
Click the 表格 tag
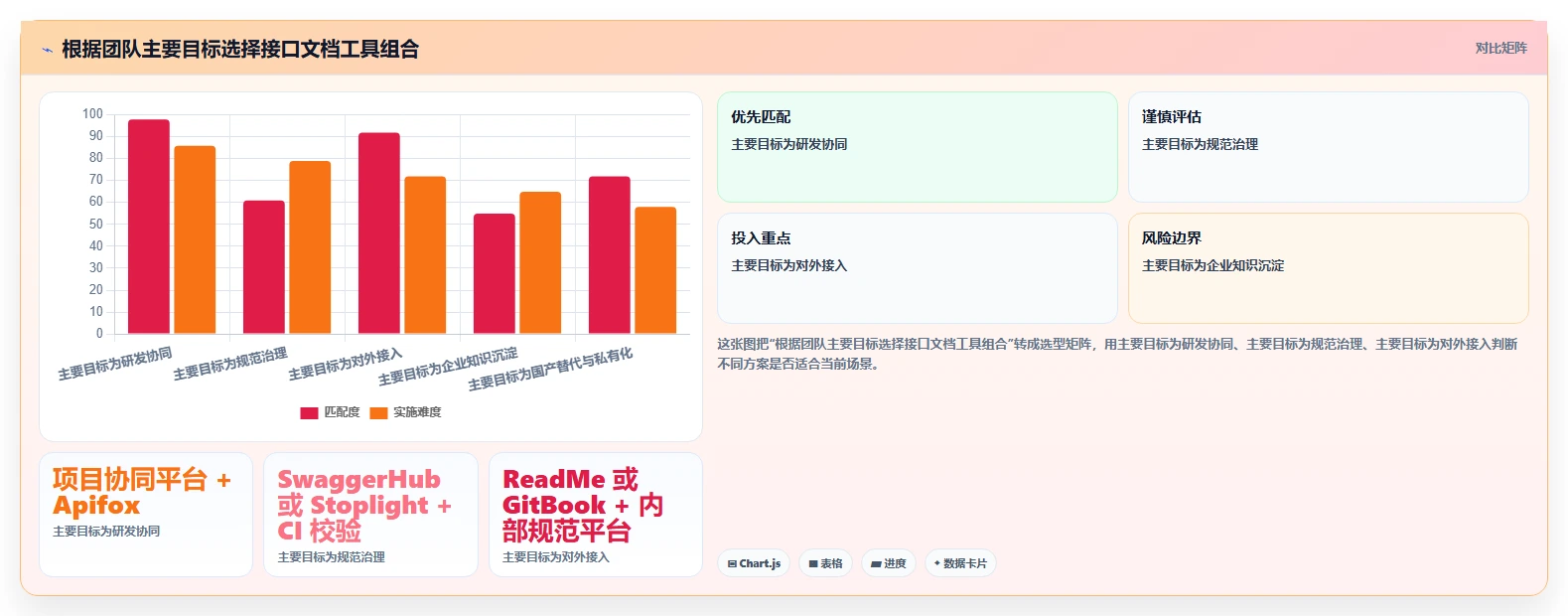(x=825, y=563)
